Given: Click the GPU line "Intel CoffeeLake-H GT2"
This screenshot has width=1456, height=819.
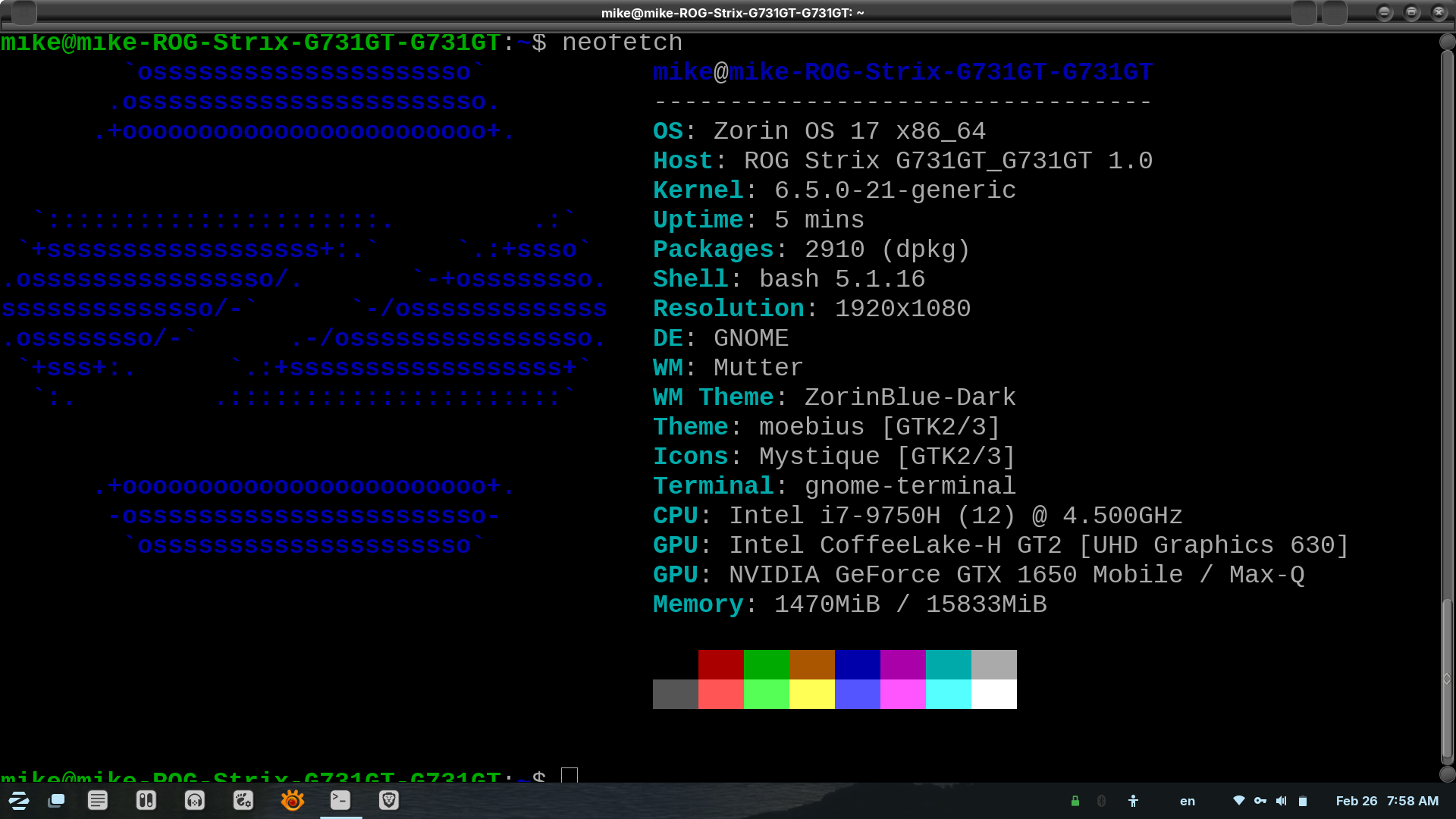Looking at the screenshot, I should 896,545.
